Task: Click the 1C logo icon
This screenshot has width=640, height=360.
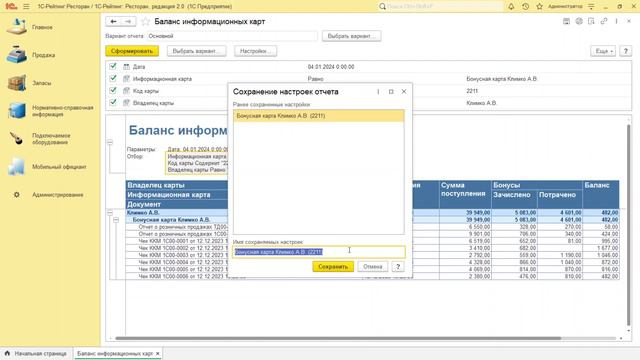Action: [x=11, y=7]
